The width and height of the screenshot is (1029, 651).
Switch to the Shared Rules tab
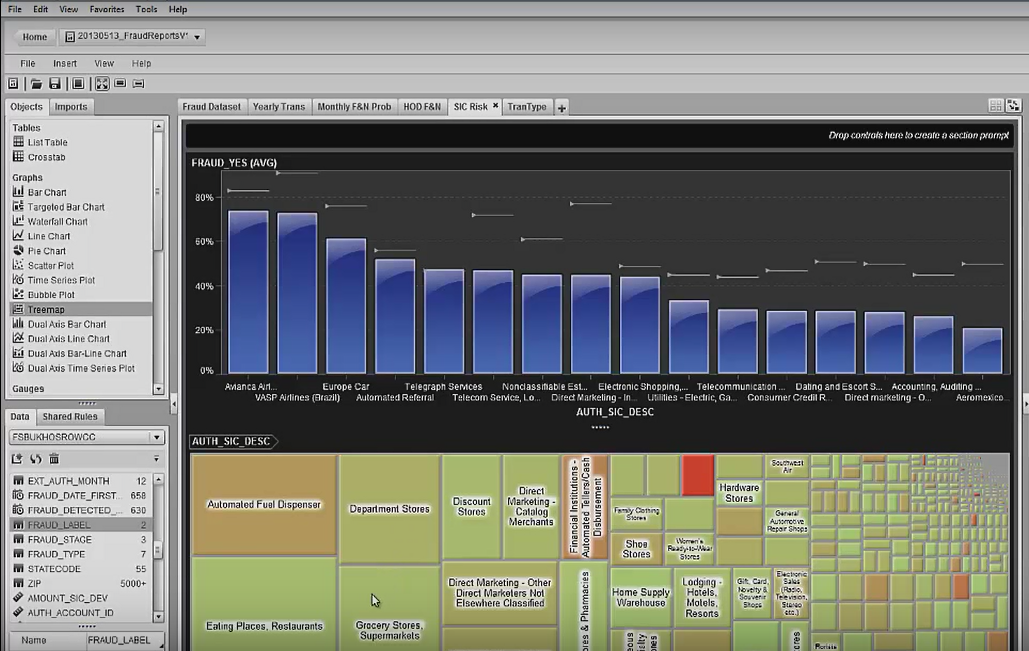pos(70,417)
